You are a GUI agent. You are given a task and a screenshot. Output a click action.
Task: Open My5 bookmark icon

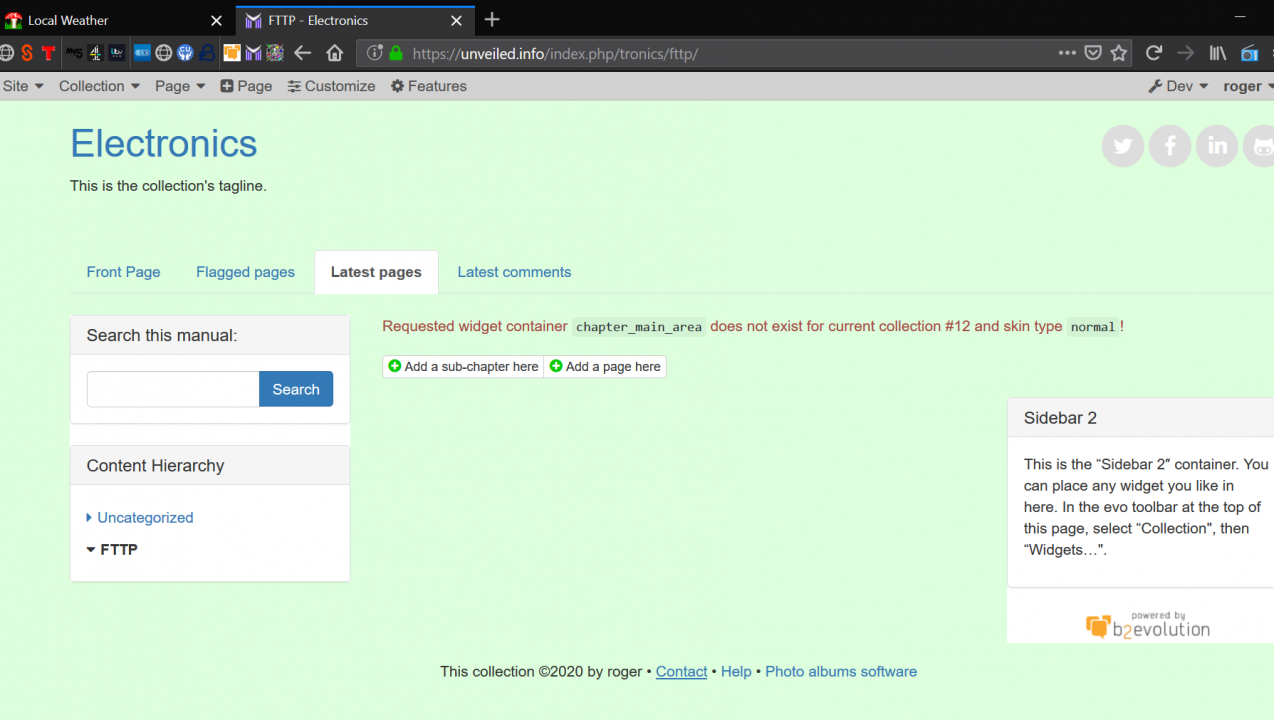[74, 53]
